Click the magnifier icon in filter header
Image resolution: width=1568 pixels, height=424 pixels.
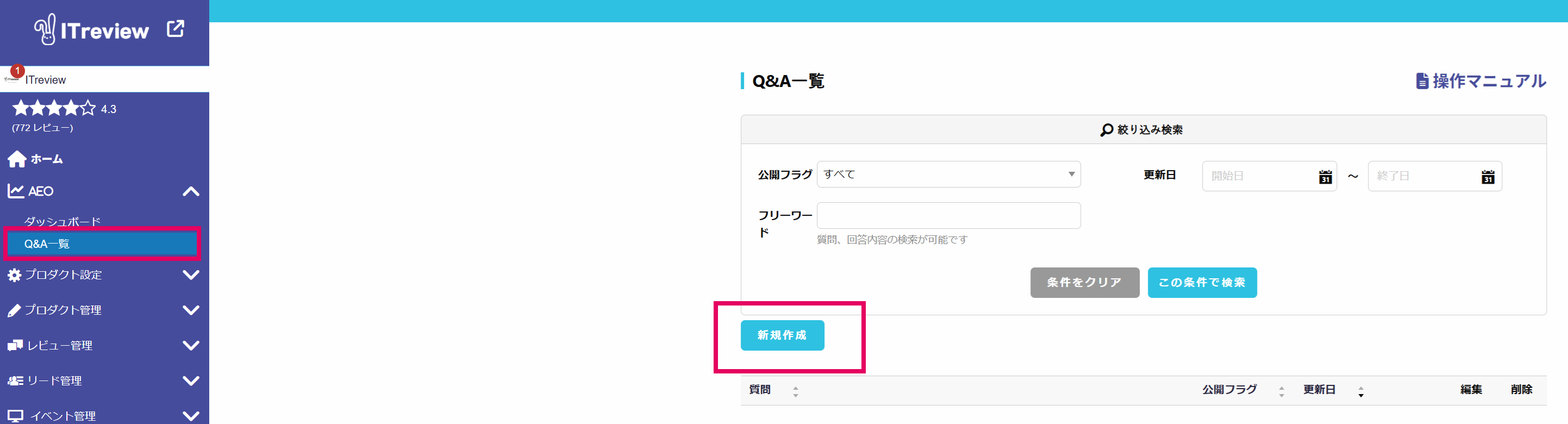click(x=1106, y=130)
